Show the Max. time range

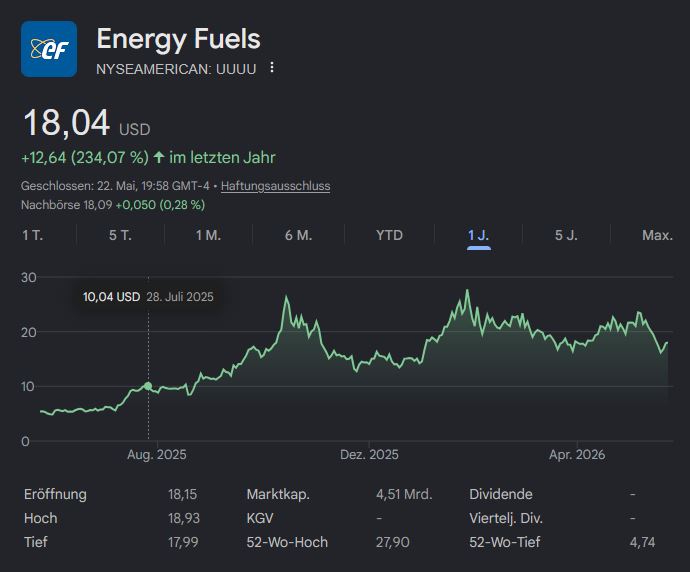657,235
